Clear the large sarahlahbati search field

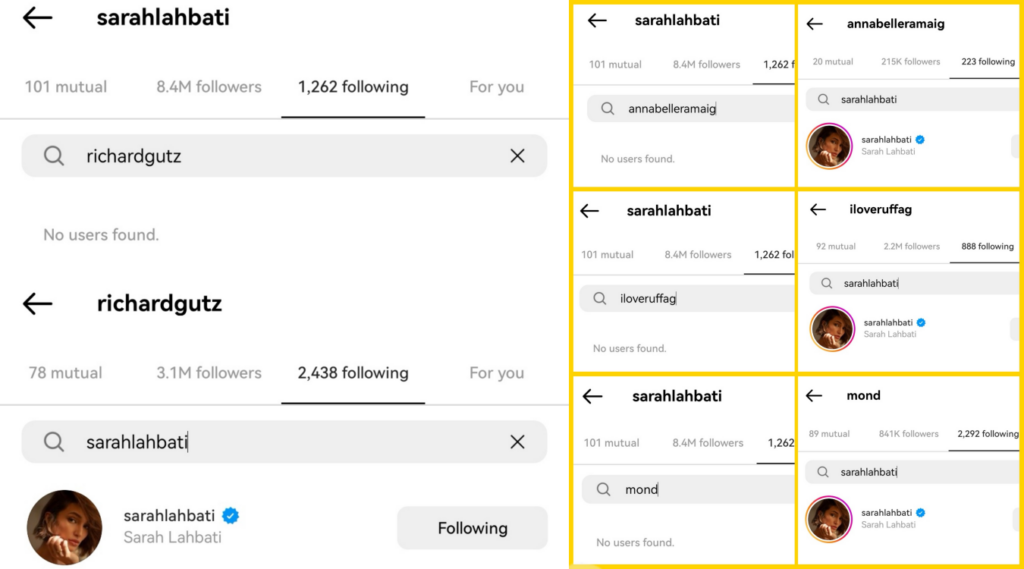click(x=517, y=442)
